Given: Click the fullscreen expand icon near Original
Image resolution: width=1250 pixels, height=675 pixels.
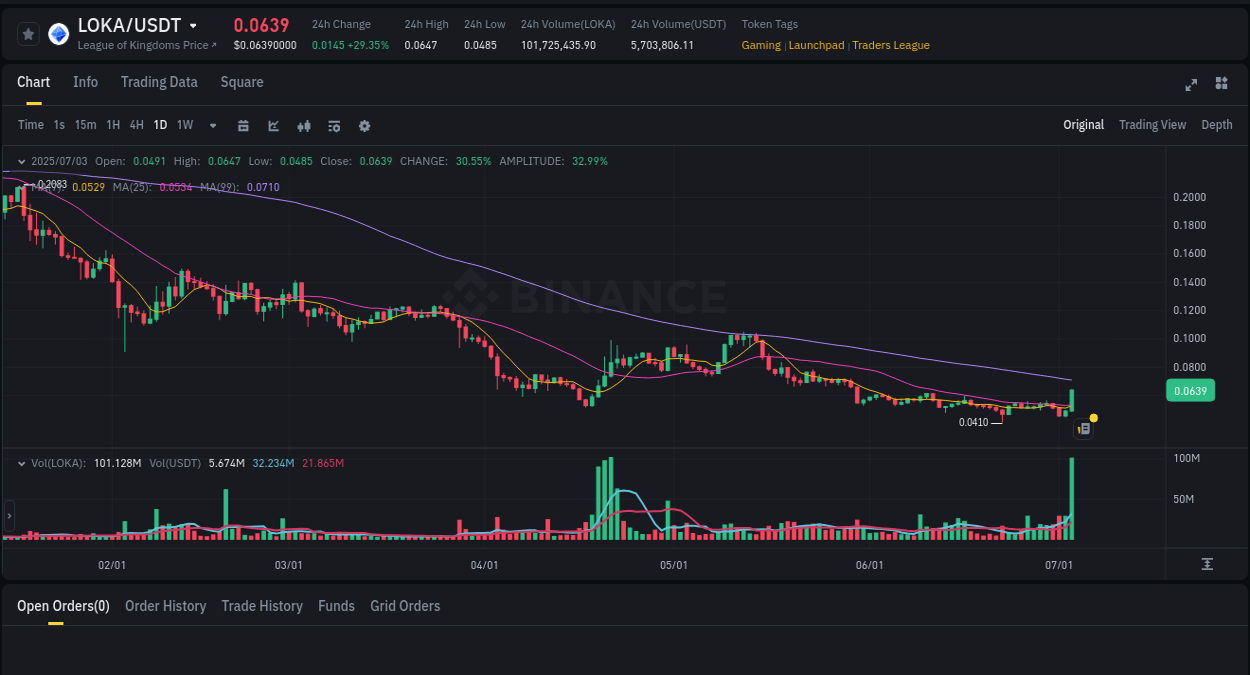Looking at the screenshot, I should pos(1191,85).
